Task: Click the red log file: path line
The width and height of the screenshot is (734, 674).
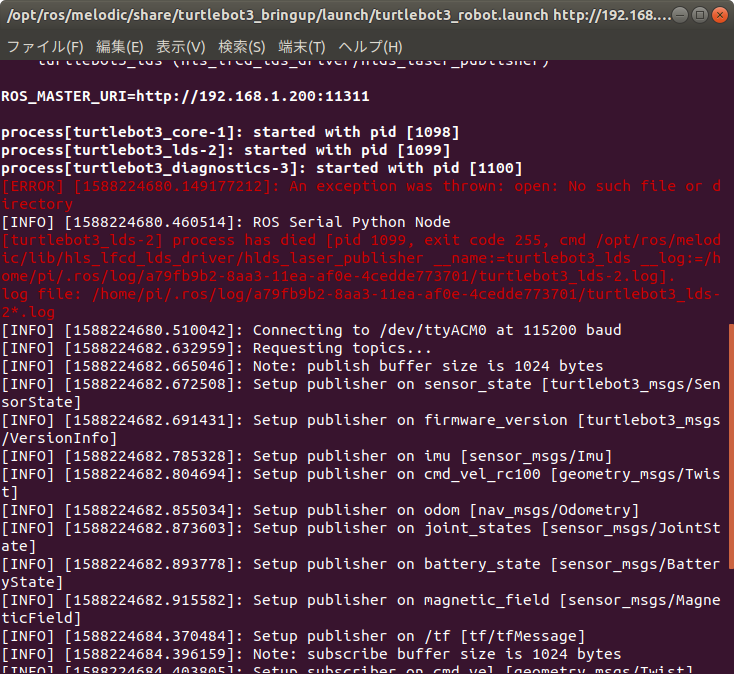Action: tap(361, 303)
